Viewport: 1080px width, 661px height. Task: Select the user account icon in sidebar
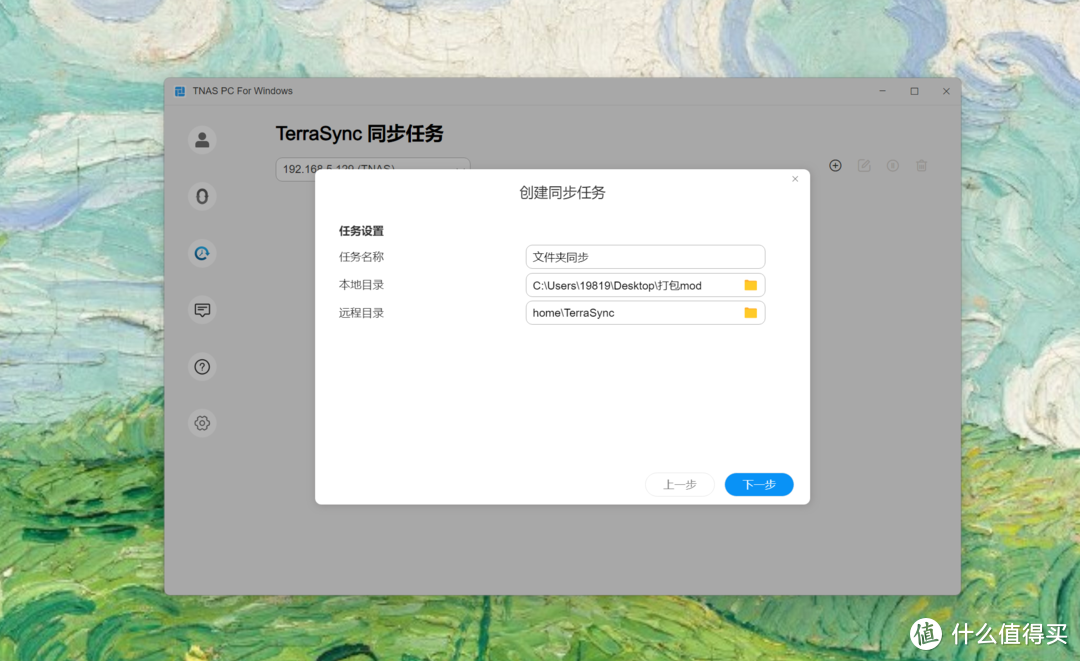202,140
